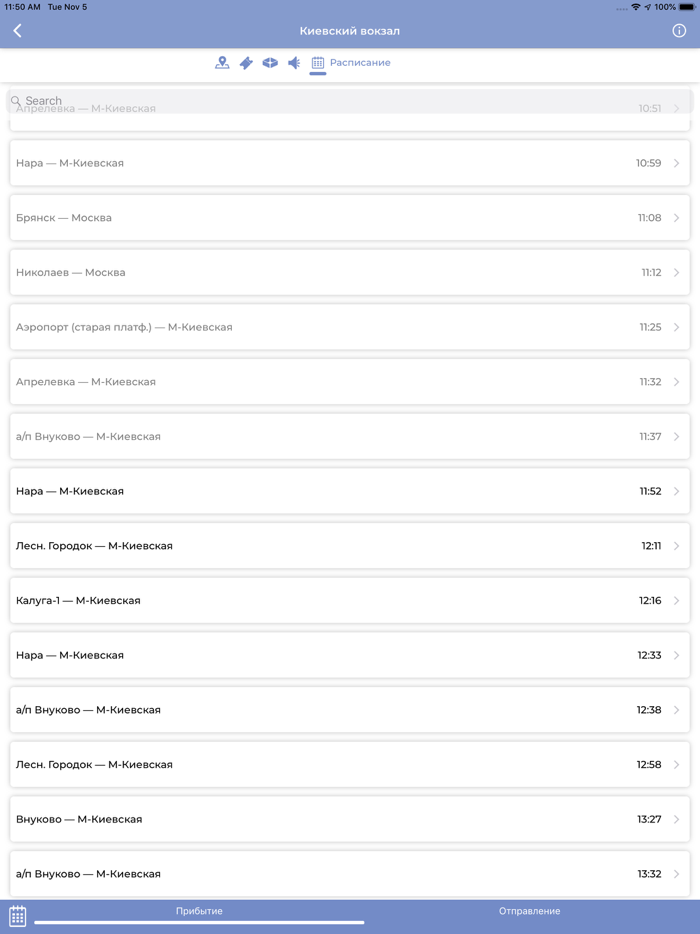Image resolution: width=700 pixels, height=934 pixels.
Task: Tap the announcements speaker icon
Action: point(293,62)
